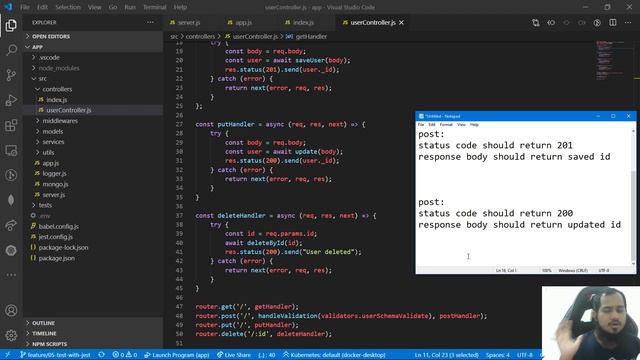Screen dimensions: 640x360
Task: Open the Manage gear icon
Action: tap(11, 335)
